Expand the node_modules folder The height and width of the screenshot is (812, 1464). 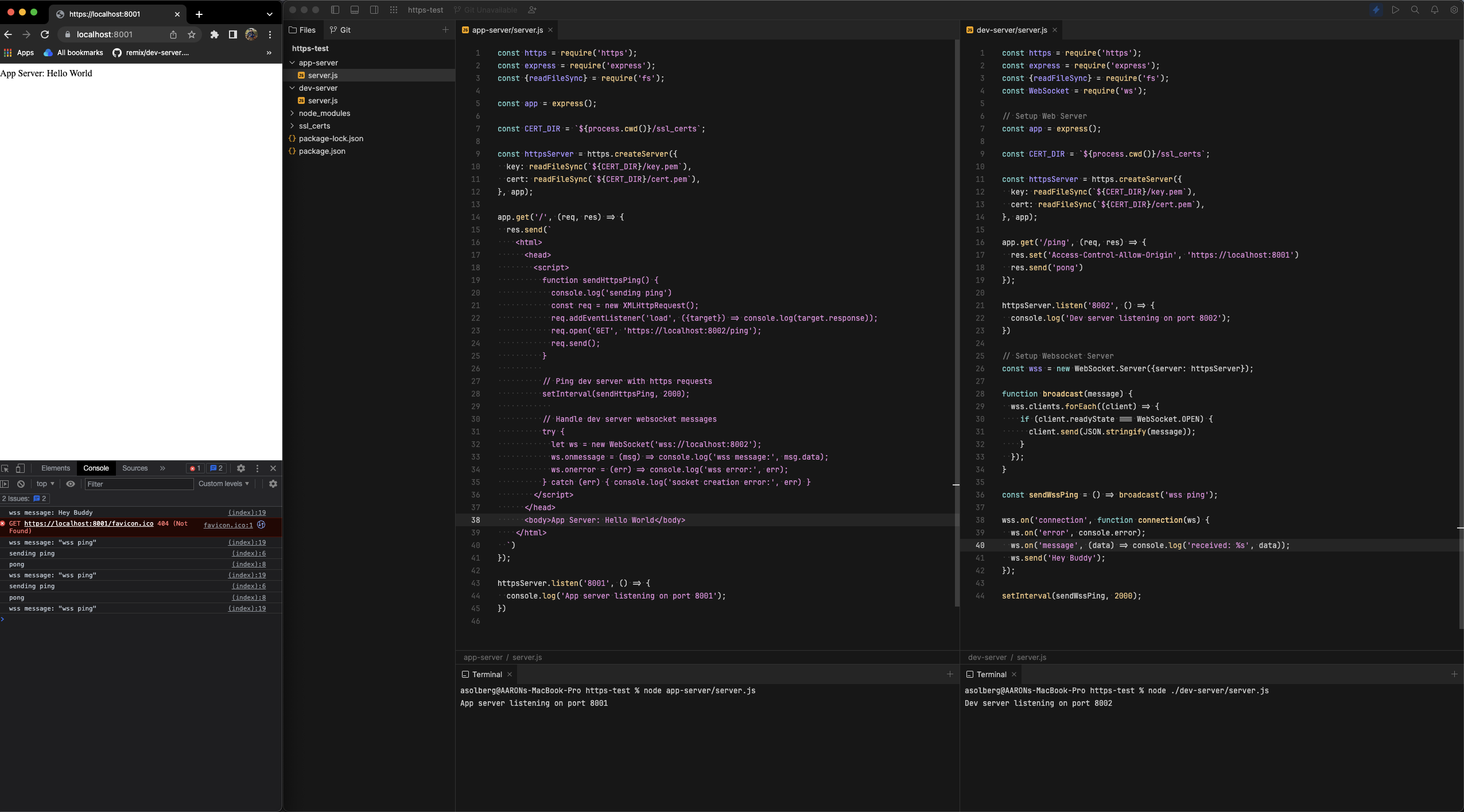pyautogui.click(x=324, y=113)
